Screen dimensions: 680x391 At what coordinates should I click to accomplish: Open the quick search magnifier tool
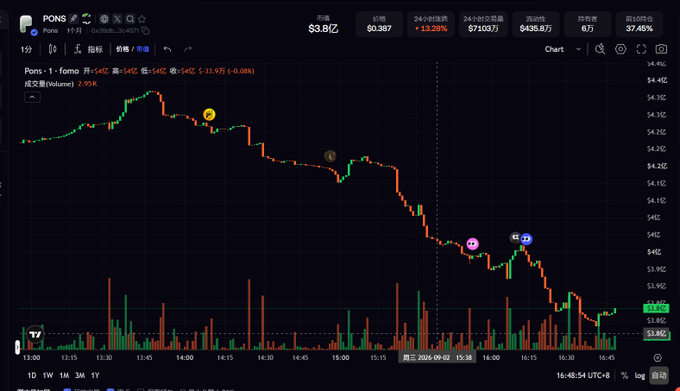coord(600,49)
